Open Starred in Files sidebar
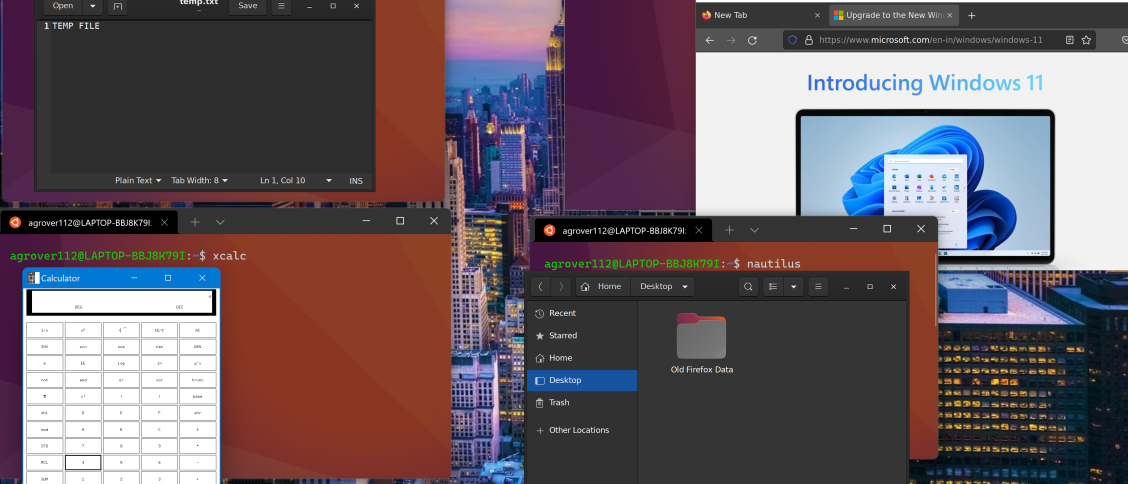1128x484 pixels. point(582,336)
